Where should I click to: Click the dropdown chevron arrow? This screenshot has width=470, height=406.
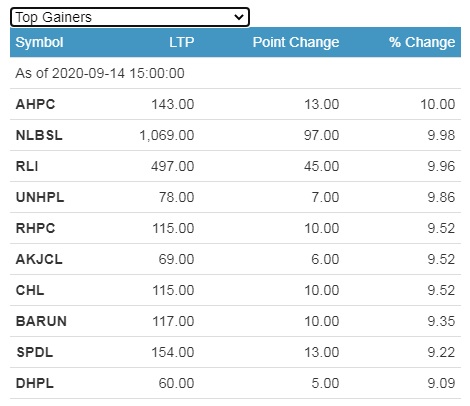coord(239,17)
